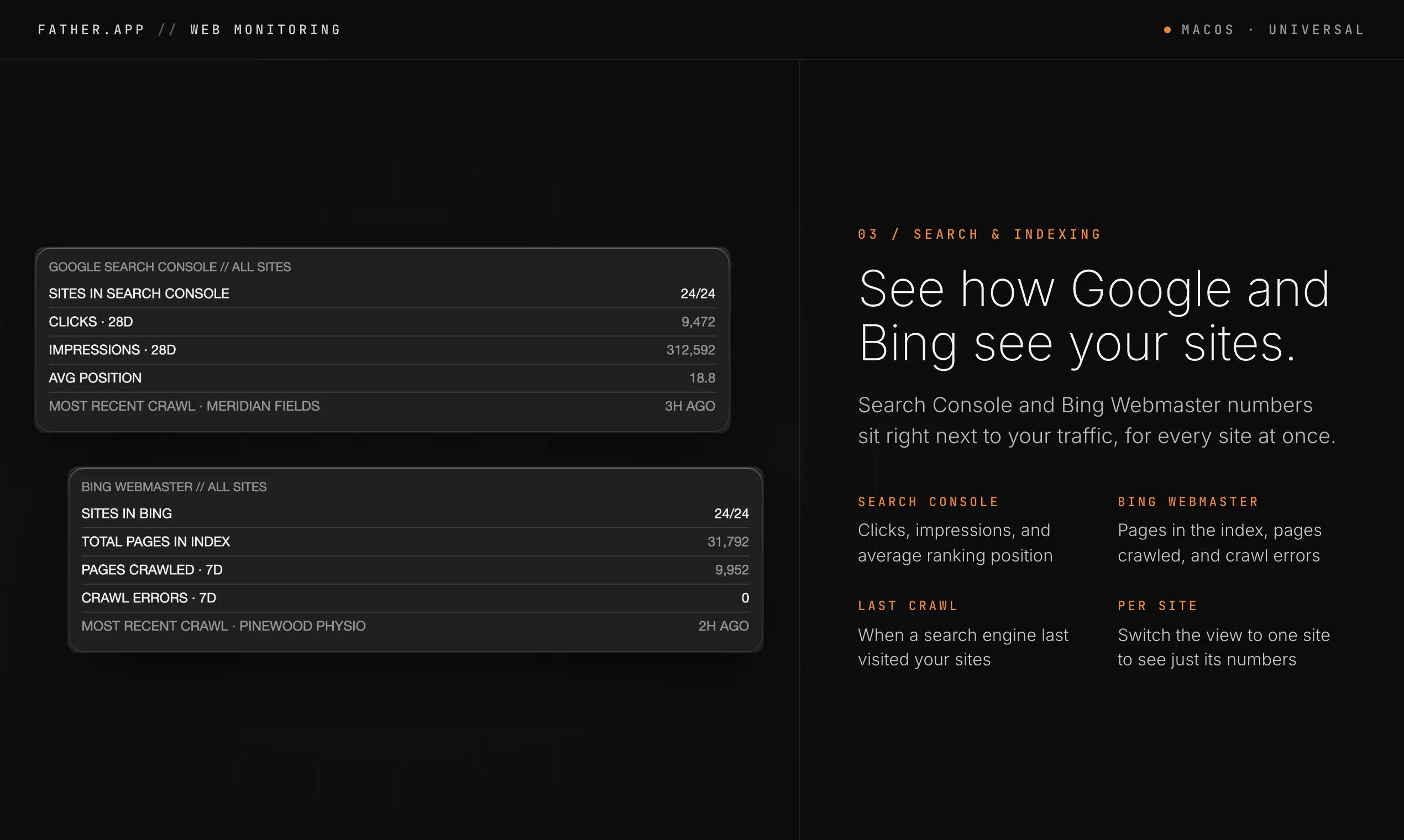Select the Bing Webmaster // All Sites title

pos(174,487)
